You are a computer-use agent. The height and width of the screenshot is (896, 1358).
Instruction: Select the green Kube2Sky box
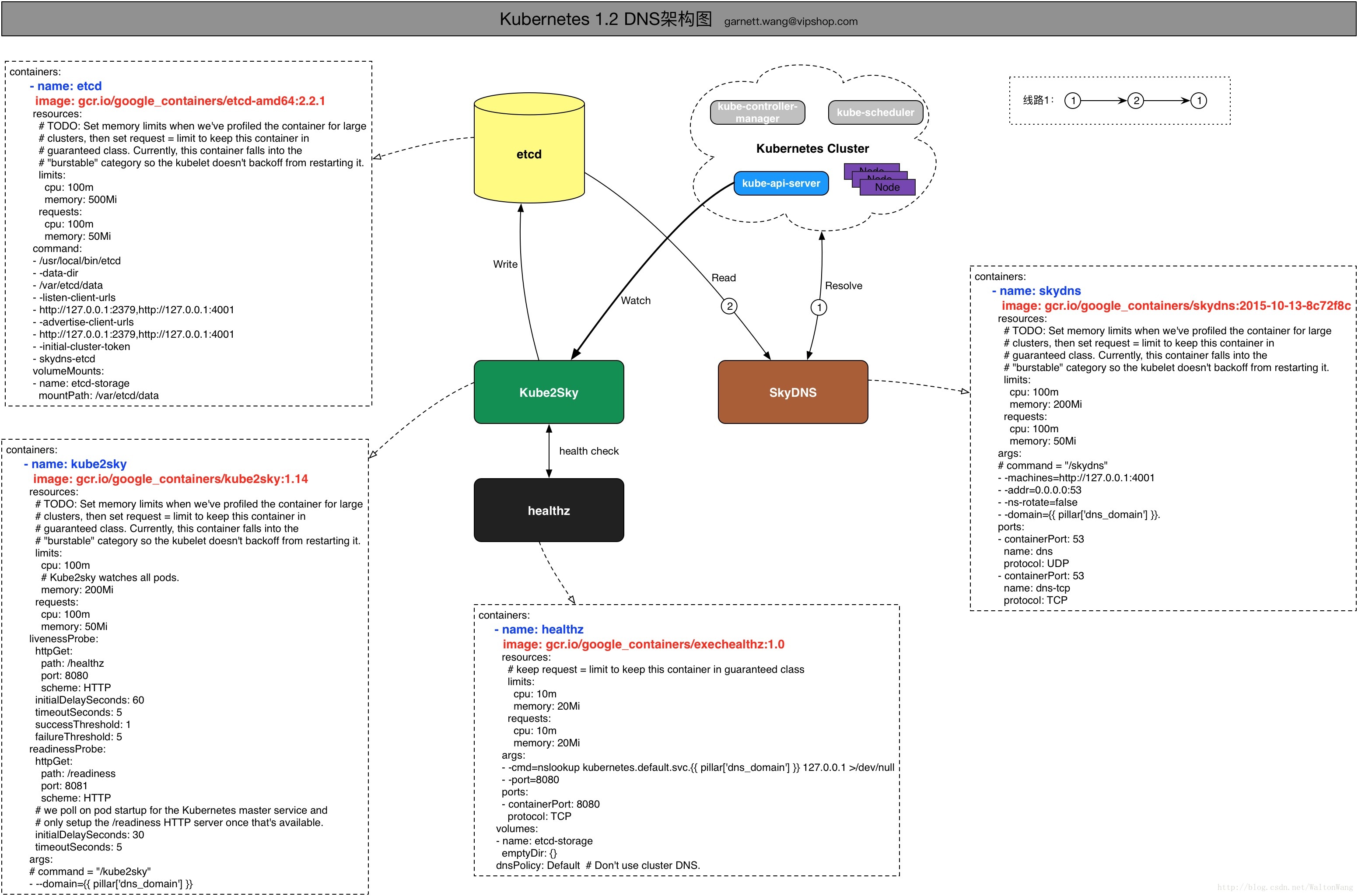(549, 392)
